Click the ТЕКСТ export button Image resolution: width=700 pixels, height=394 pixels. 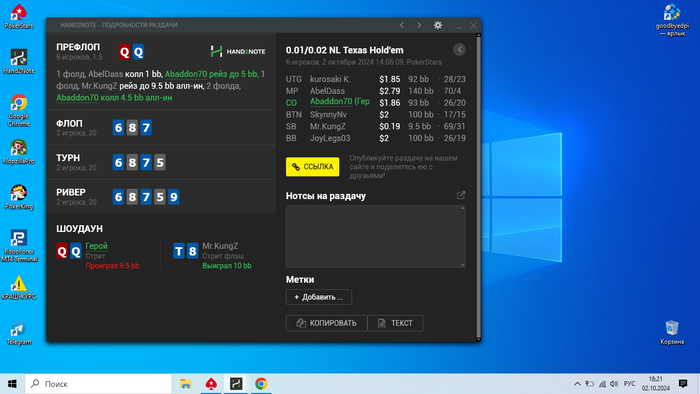[395, 323]
